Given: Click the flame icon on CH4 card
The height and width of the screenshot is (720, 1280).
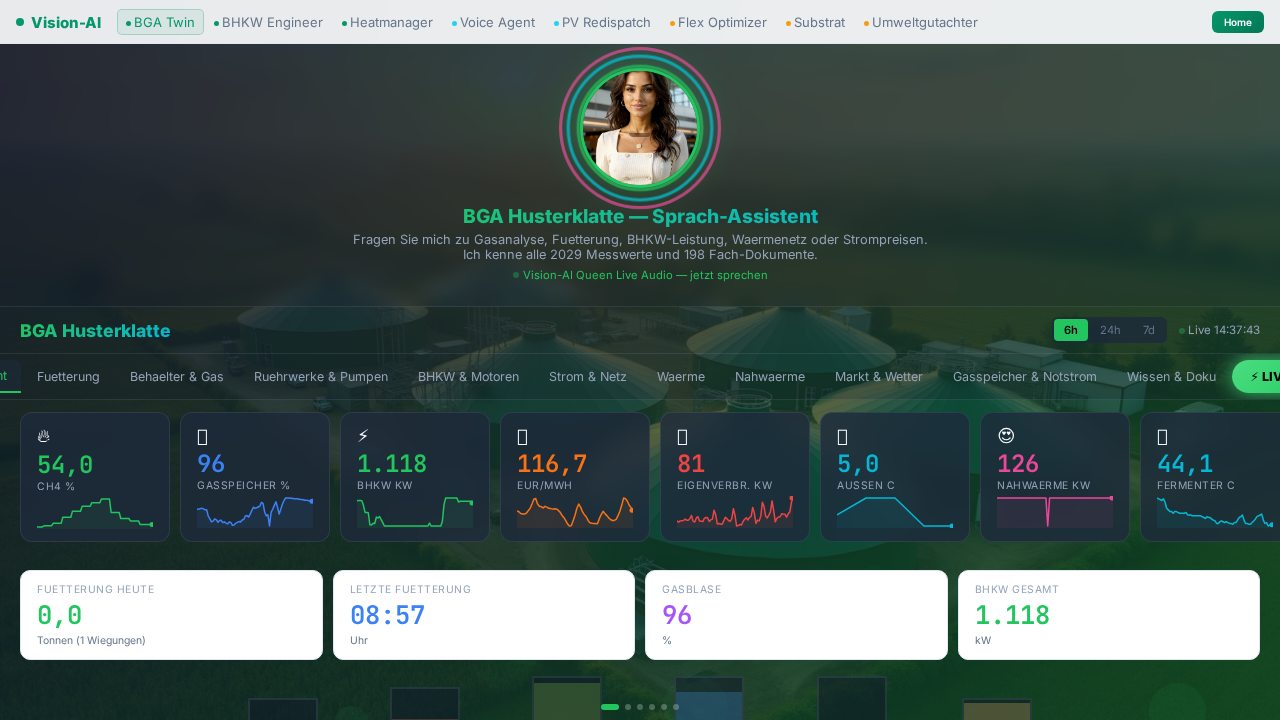Looking at the screenshot, I should [x=44, y=436].
